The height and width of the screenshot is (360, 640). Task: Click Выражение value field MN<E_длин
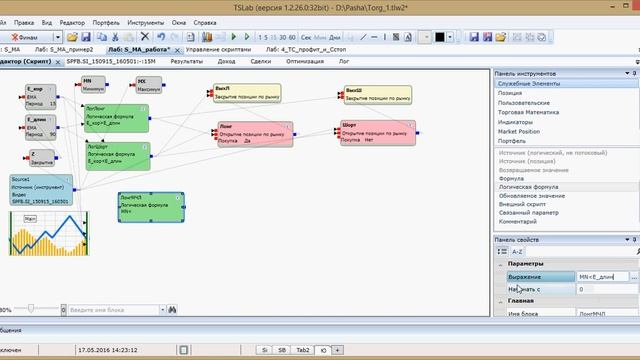pyautogui.click(x=602, y=277)
